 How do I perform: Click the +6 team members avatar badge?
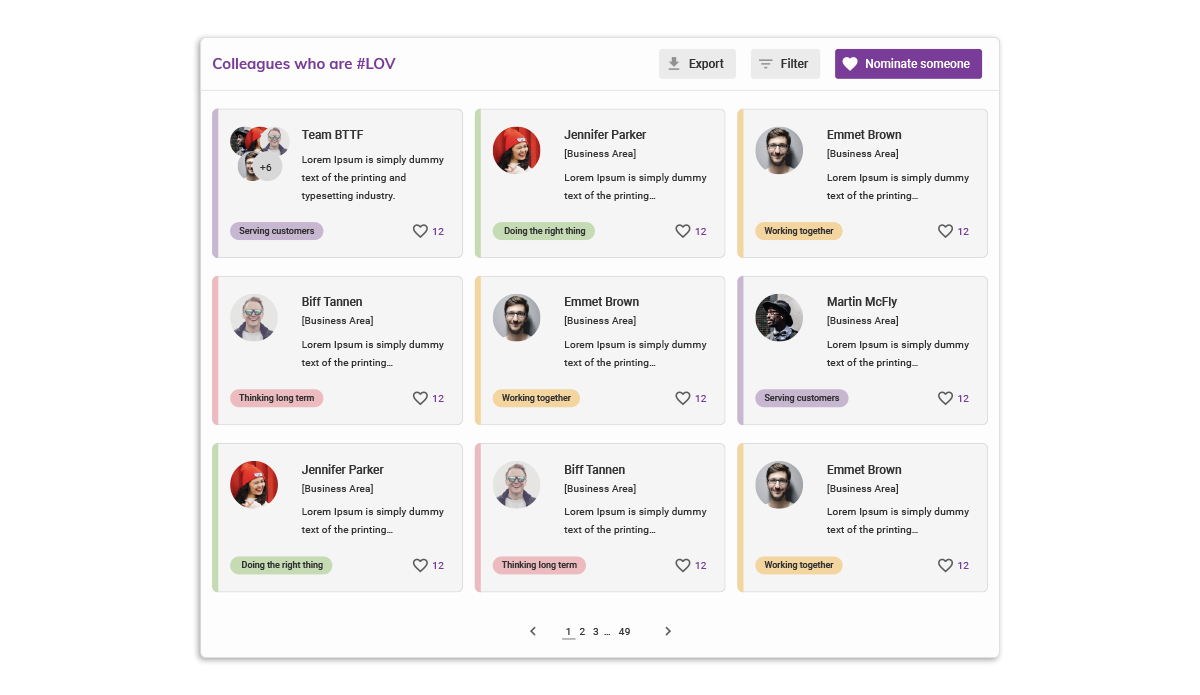[x=265, y=167]
